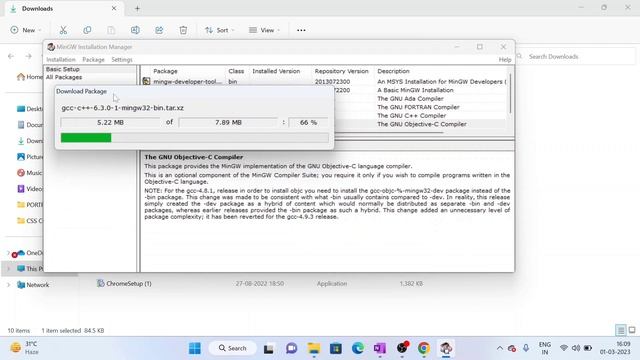Viewport: 640px width, 360px height.
Task: Open the Sort dropdown in Explorer
Action: (220, 30)
